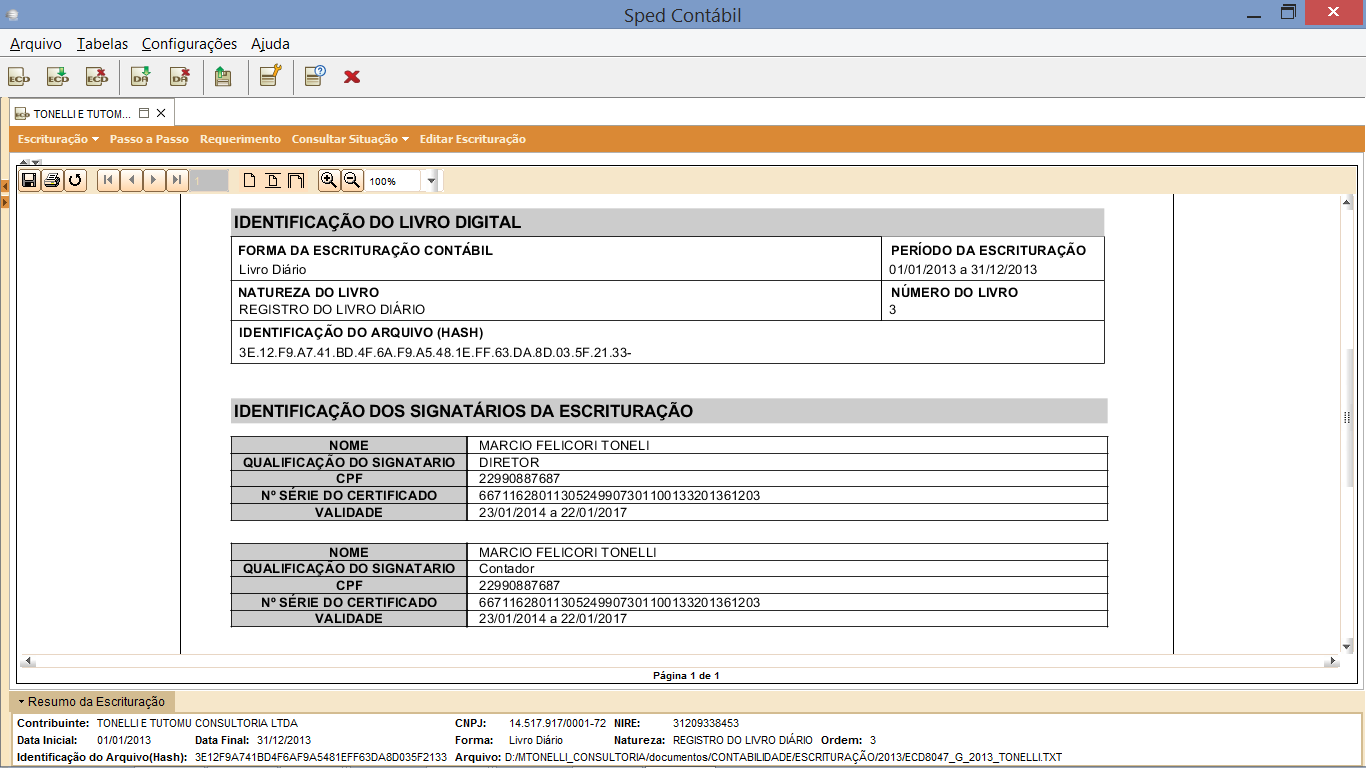The image size is (1366, 768).
Task: Click the red X exit icon in toolbar
Action: 352,76
